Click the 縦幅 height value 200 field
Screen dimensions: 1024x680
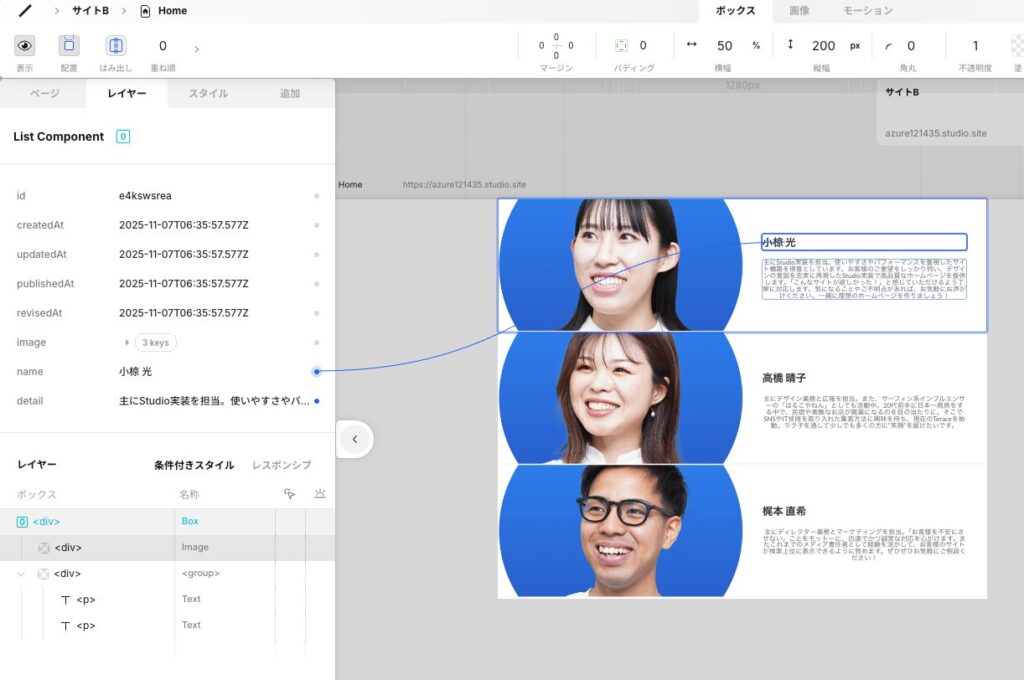click(x=823, y=46)
